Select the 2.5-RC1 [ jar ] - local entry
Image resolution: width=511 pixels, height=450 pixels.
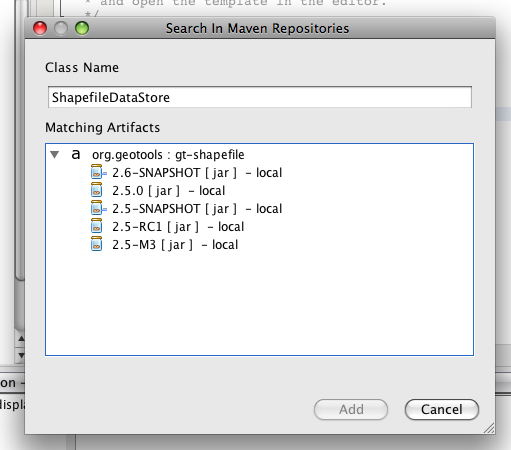(x=178, y=227)
